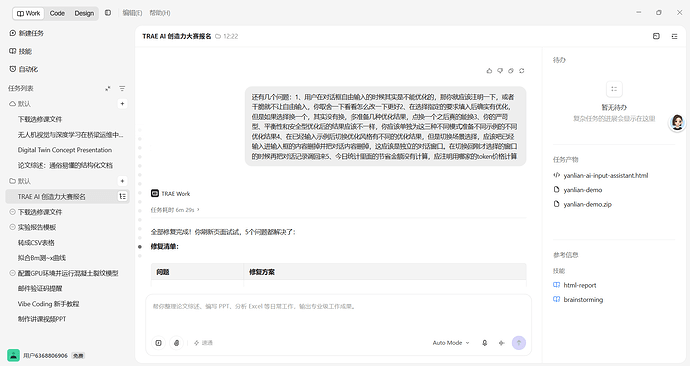The image size is (690, 366).
Task: Open the panel layout icon in header
Action: coord(656,36)
